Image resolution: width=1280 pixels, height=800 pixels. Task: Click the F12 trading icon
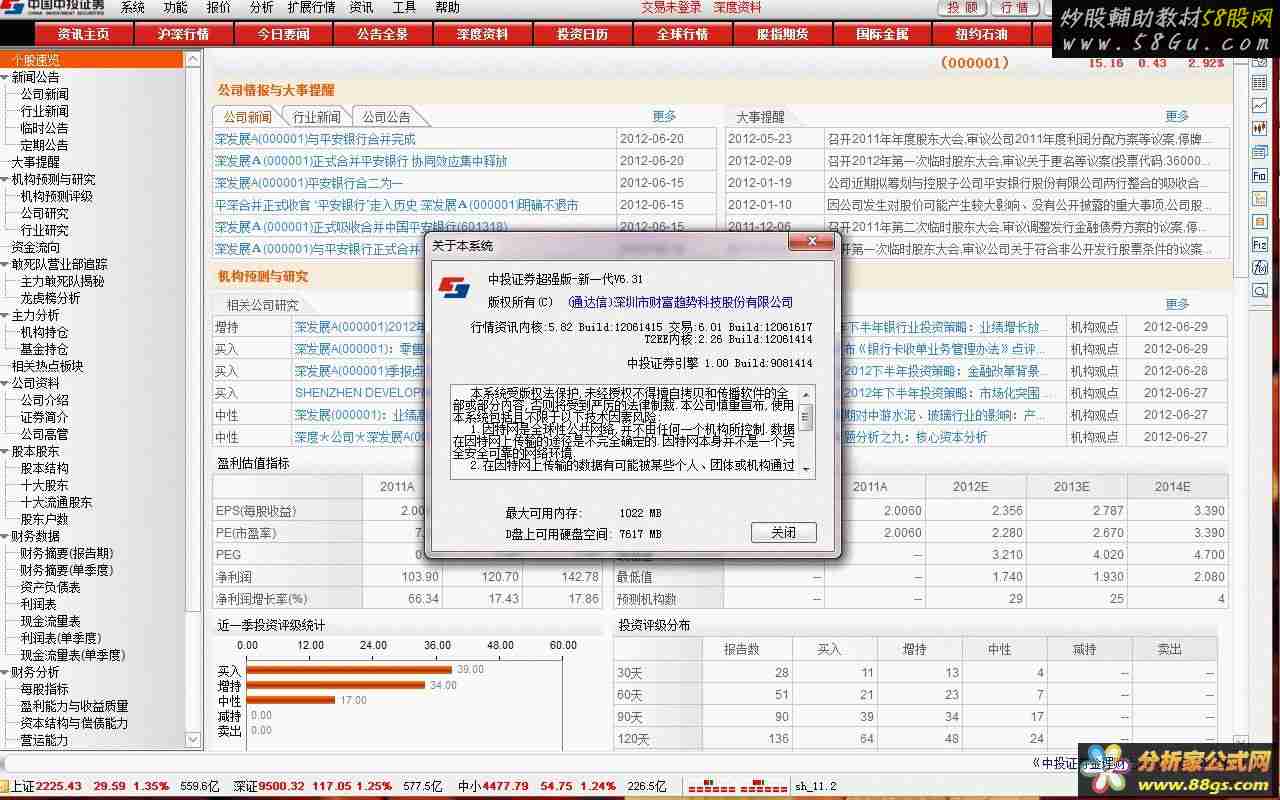pyautogui.click(x=1259, y=244)
